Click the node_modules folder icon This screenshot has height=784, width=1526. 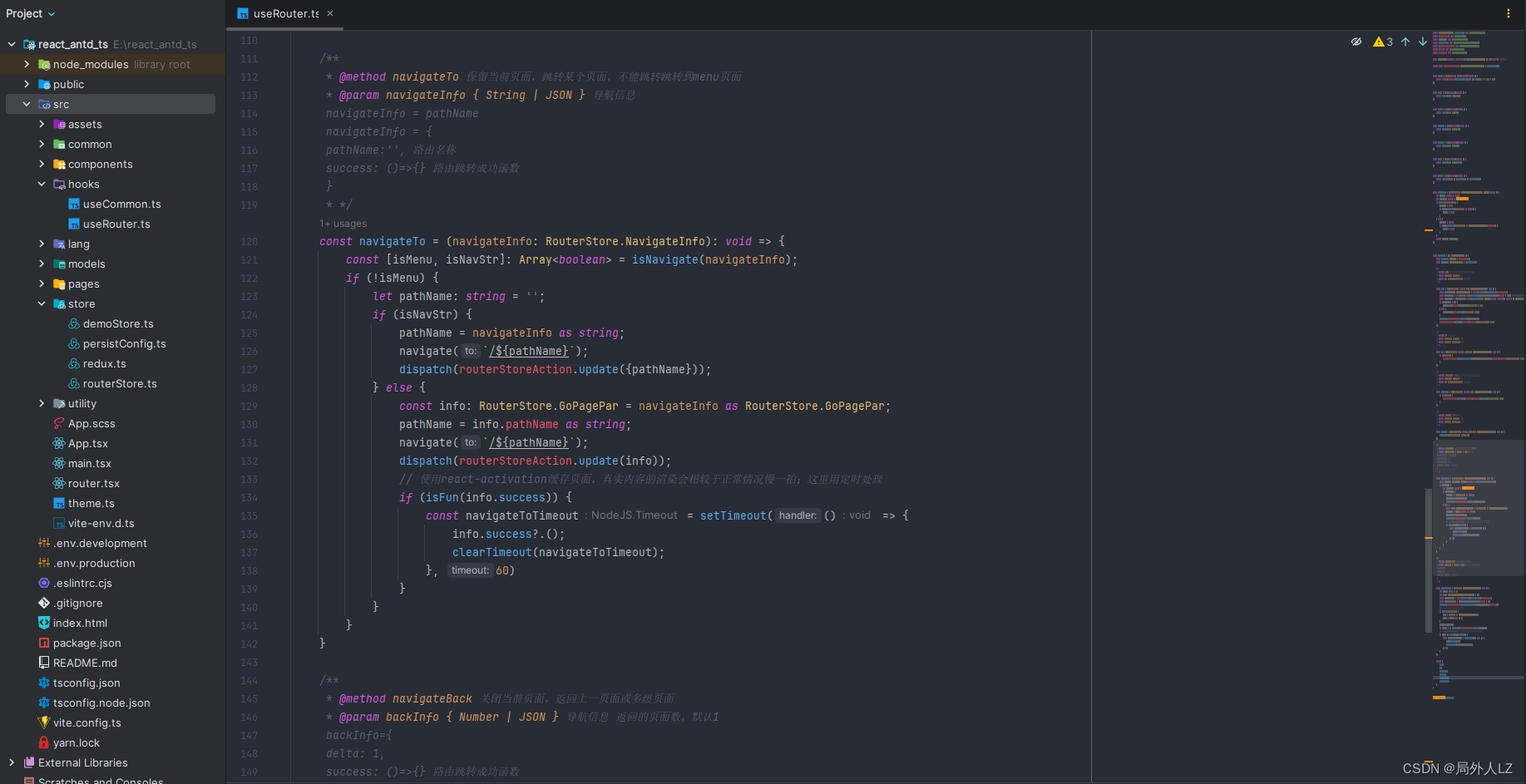click(44, 64)
